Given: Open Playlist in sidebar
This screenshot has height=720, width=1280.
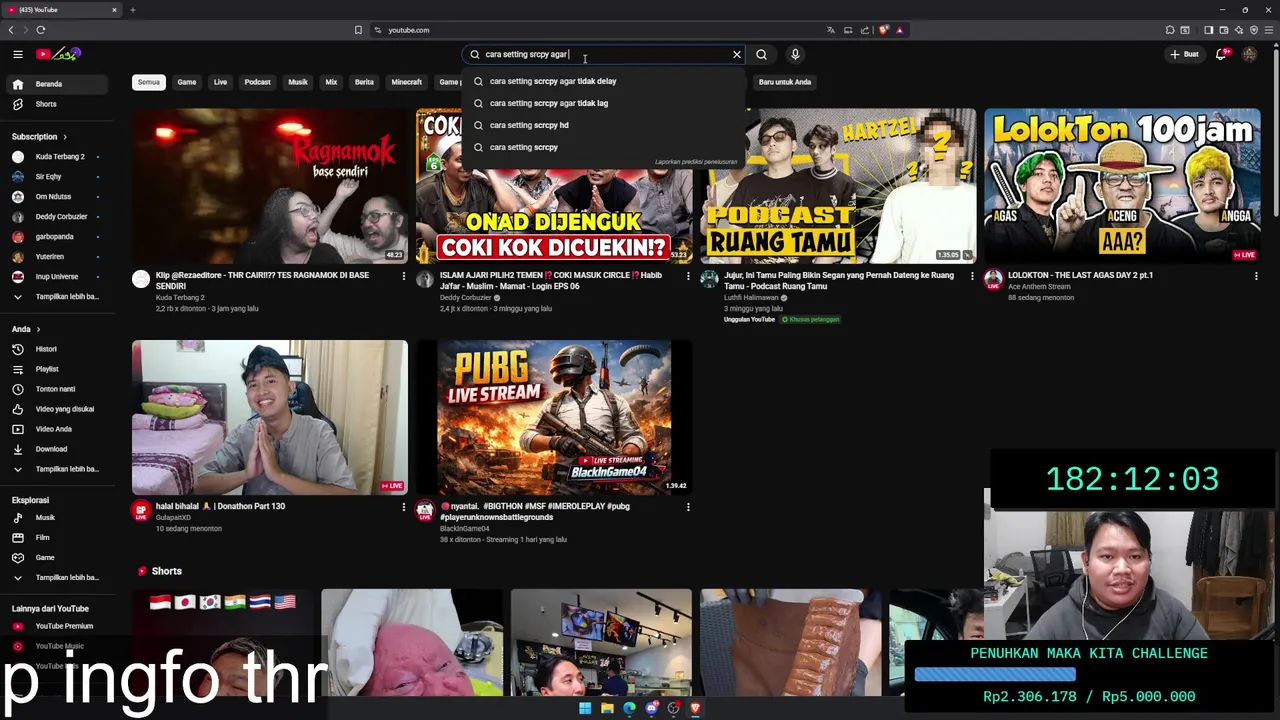Looking at the screenshot, I should 56,369.
